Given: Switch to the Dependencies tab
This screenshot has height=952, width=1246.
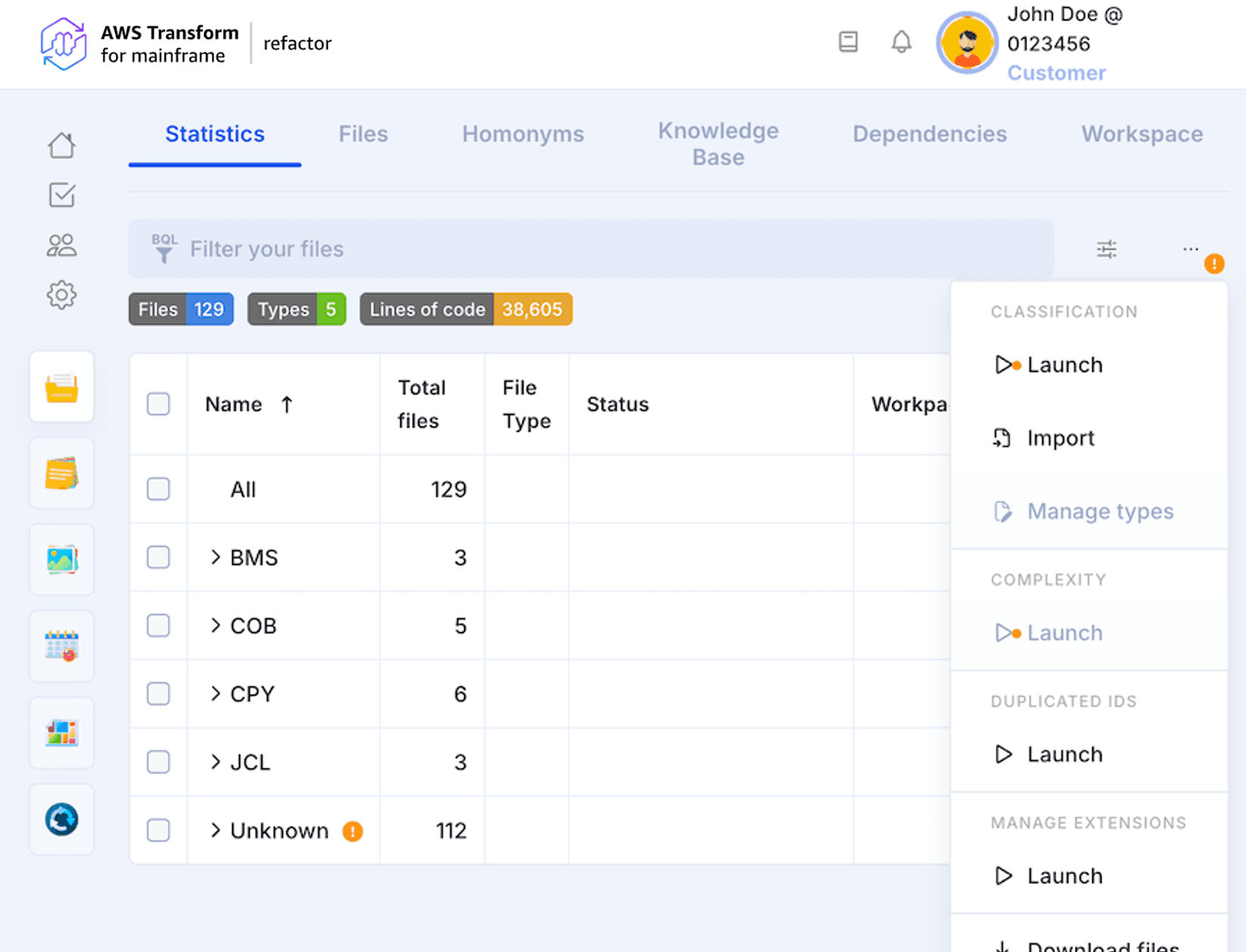Looking at the screenshot, I should pos(929,134).
